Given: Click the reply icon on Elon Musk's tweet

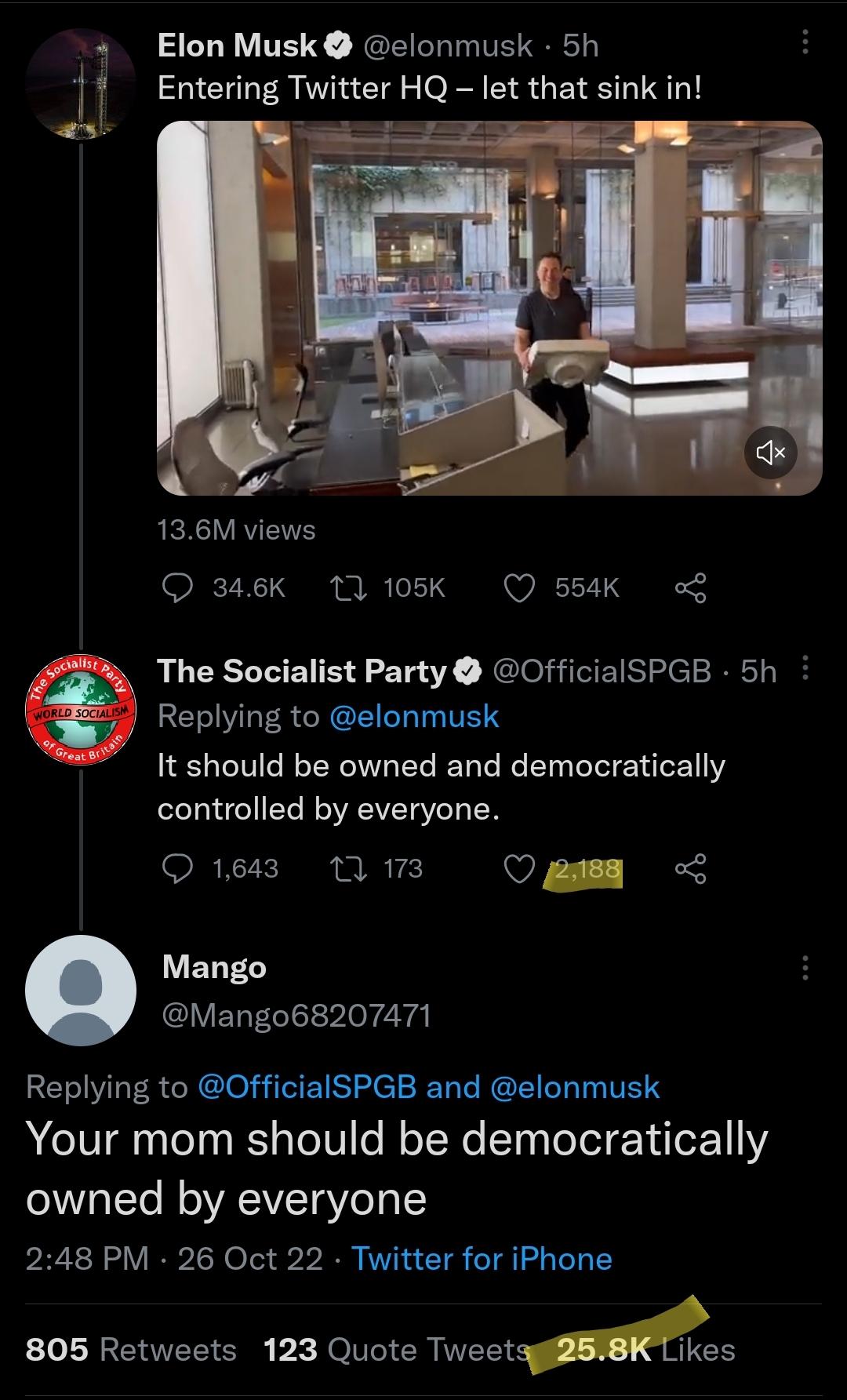Looking at the screenshot, I should (x=177, y=587).
